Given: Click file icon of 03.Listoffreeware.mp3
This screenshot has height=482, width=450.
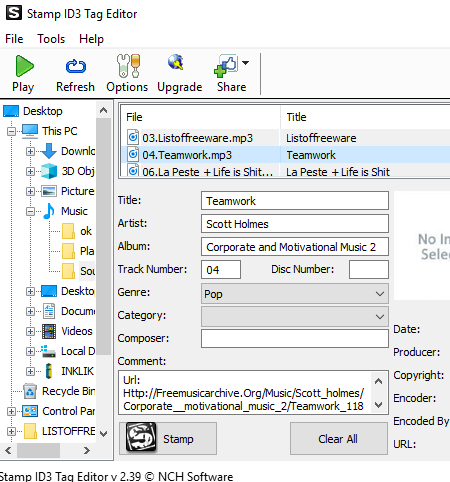Looking at the screenshot, I should [133, 137].
